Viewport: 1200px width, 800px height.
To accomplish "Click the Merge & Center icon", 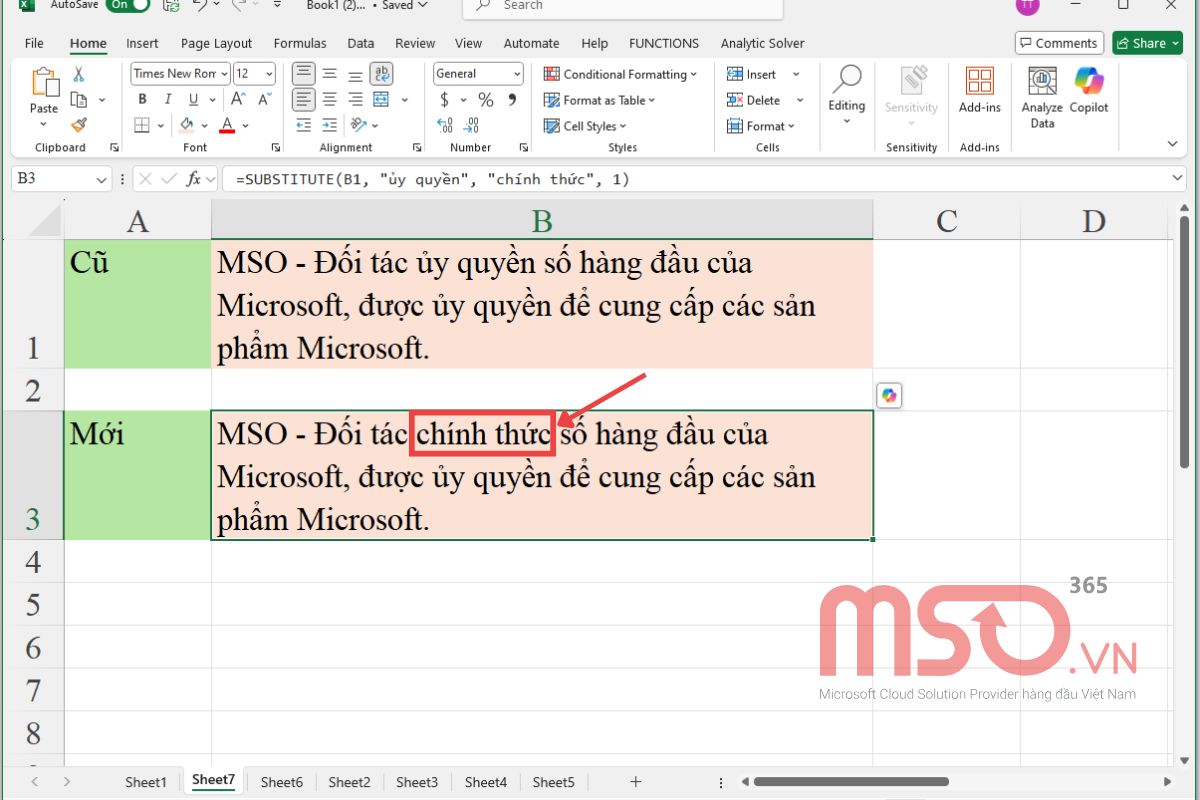I will (x=381, y=100).
